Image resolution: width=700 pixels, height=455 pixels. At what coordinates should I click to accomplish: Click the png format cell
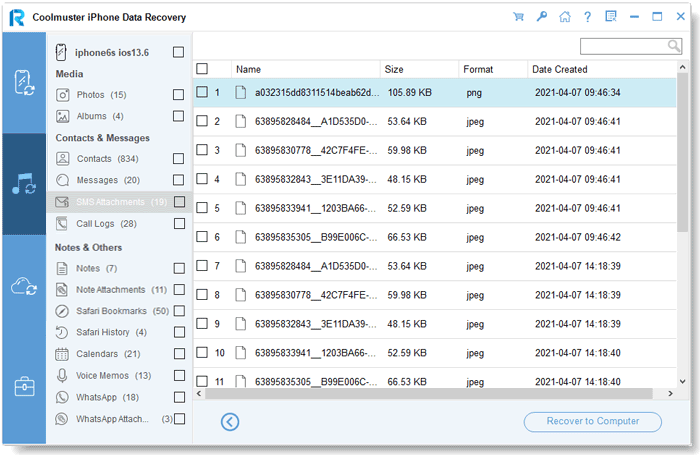474,93
